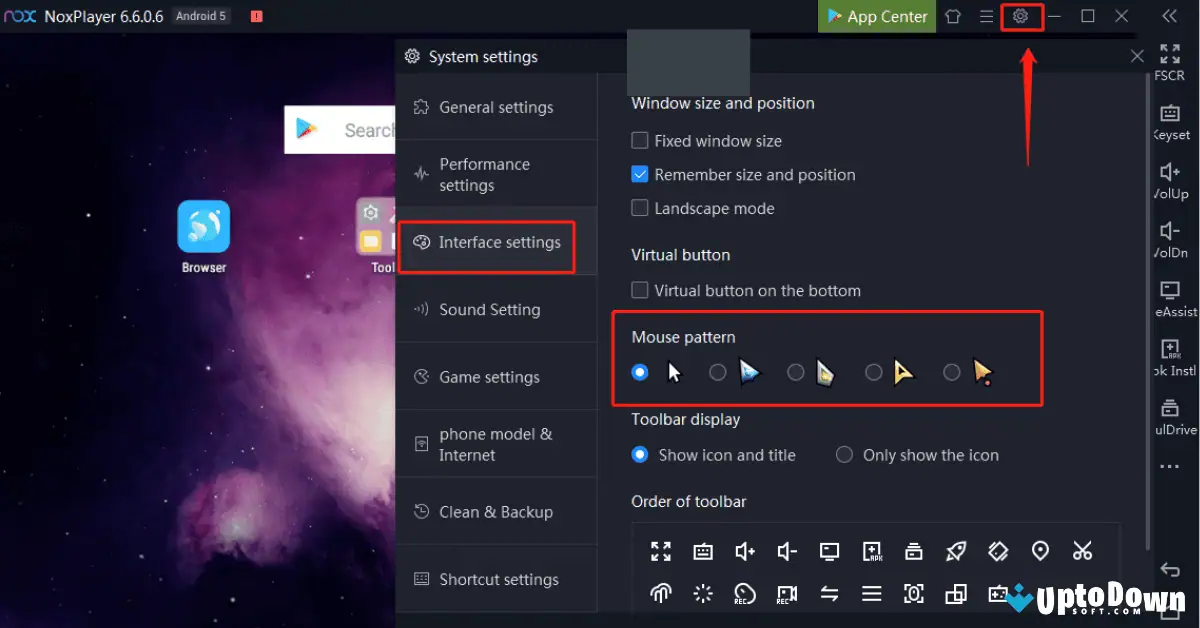
Task: Check the Landscape mode option
Action: pyautogui.click(x=639, y=208)
